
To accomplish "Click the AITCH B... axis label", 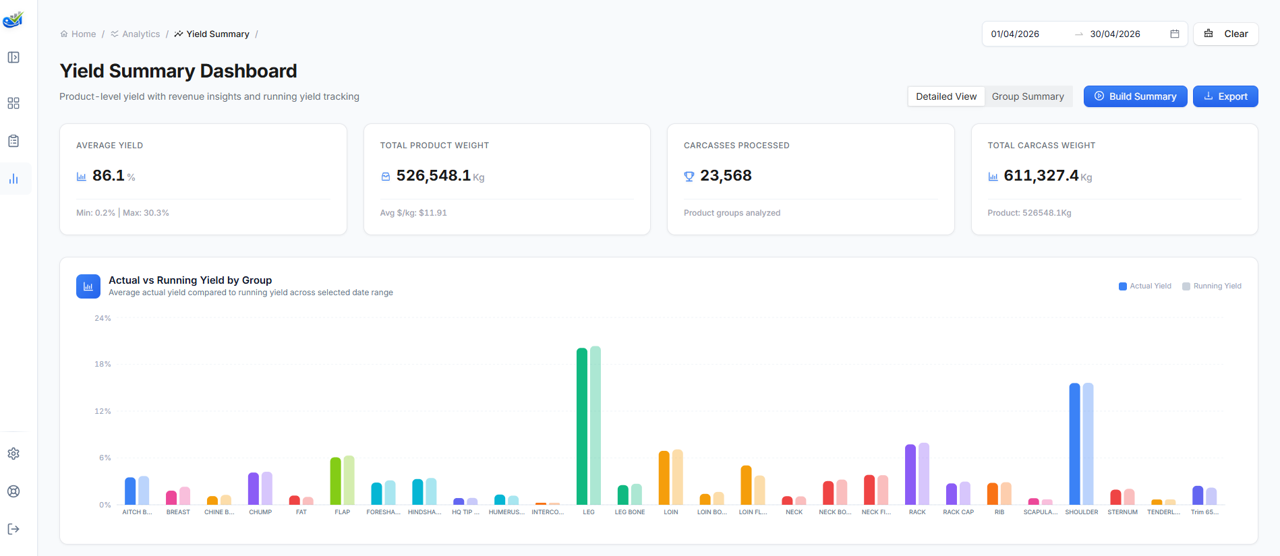I will point(137,512).
